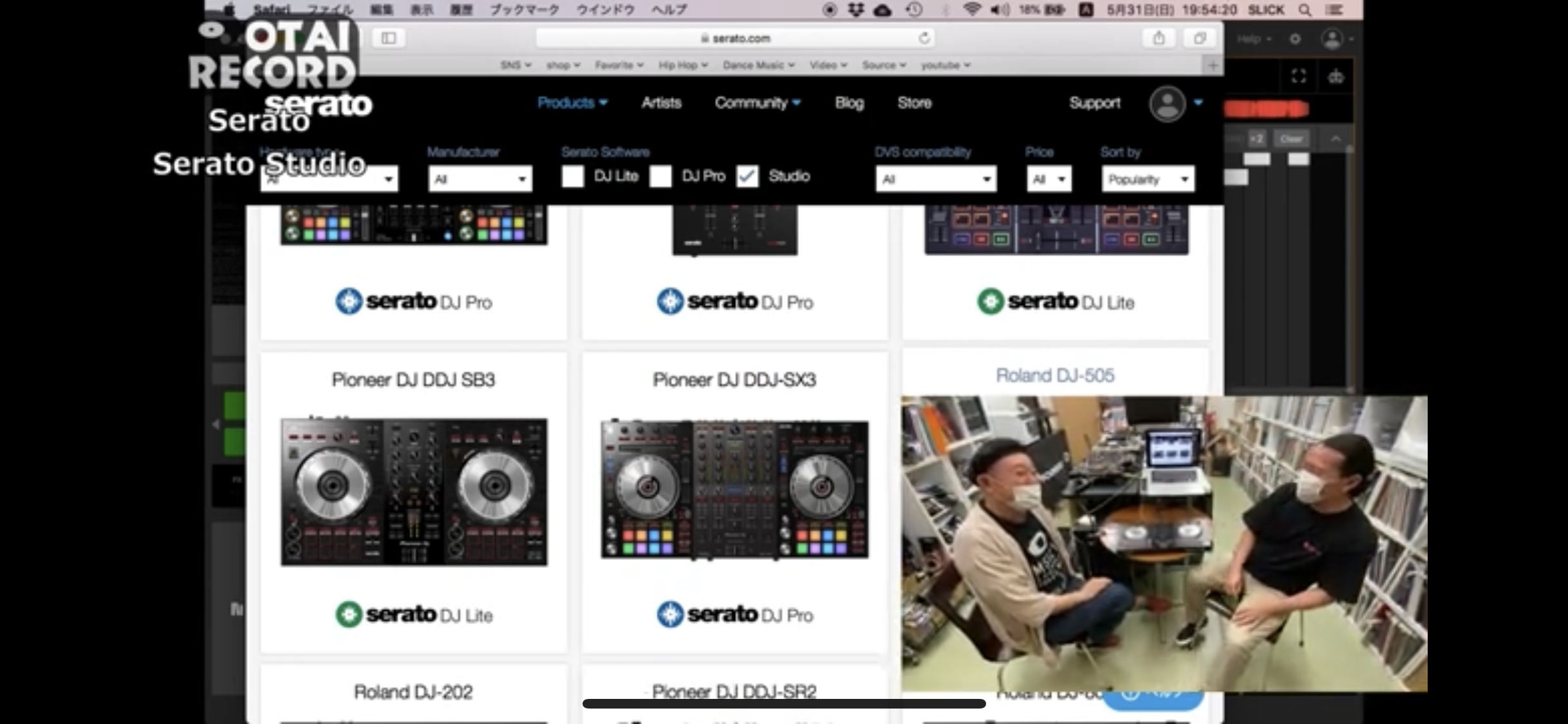Open the ヘルプ menu in menu bar
Screen dimensions: 1568x724
pyautogui.click(x=669, y=10)
